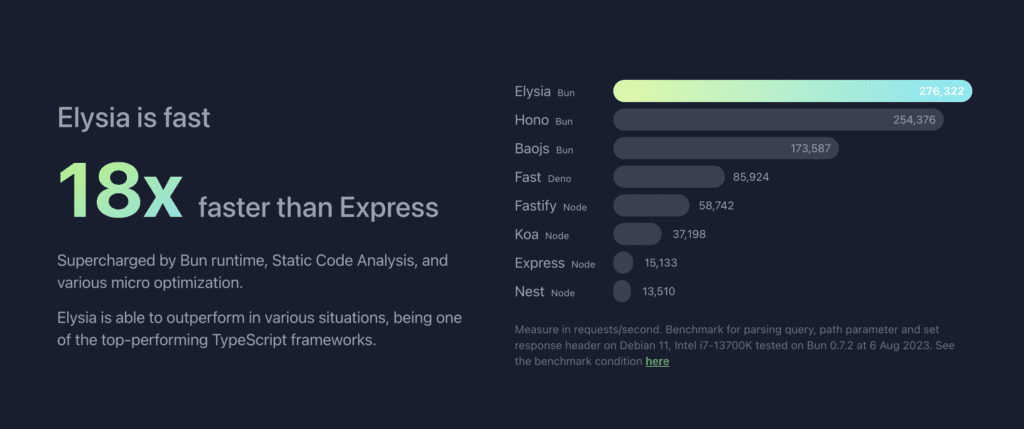Click the Elysia gradient bar showing 276,322

(792, 91)
